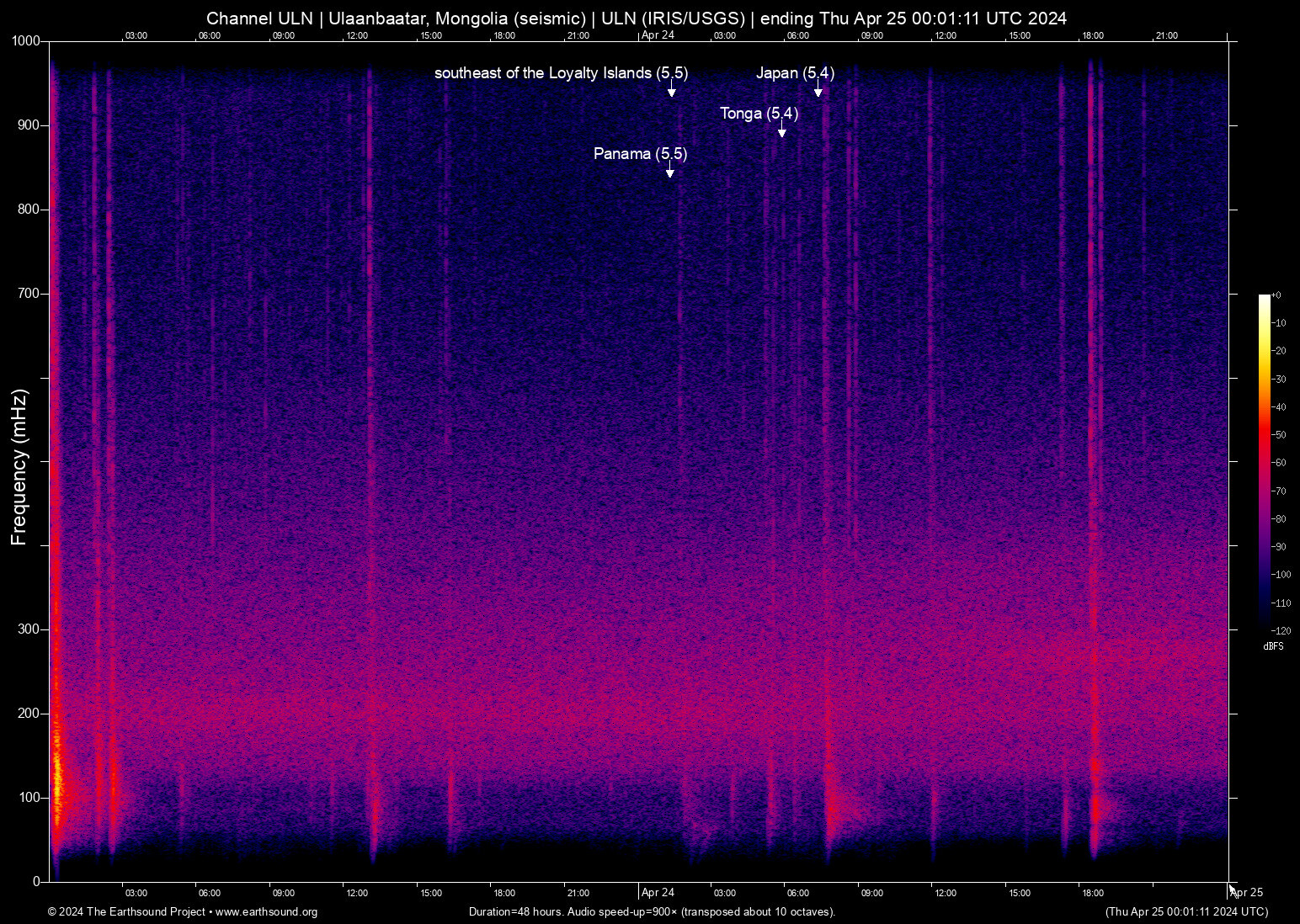Screen dimensions: 1300x924
Task: Click the 2024 Earthsound Project copyright text
Action: pos(126,912)
